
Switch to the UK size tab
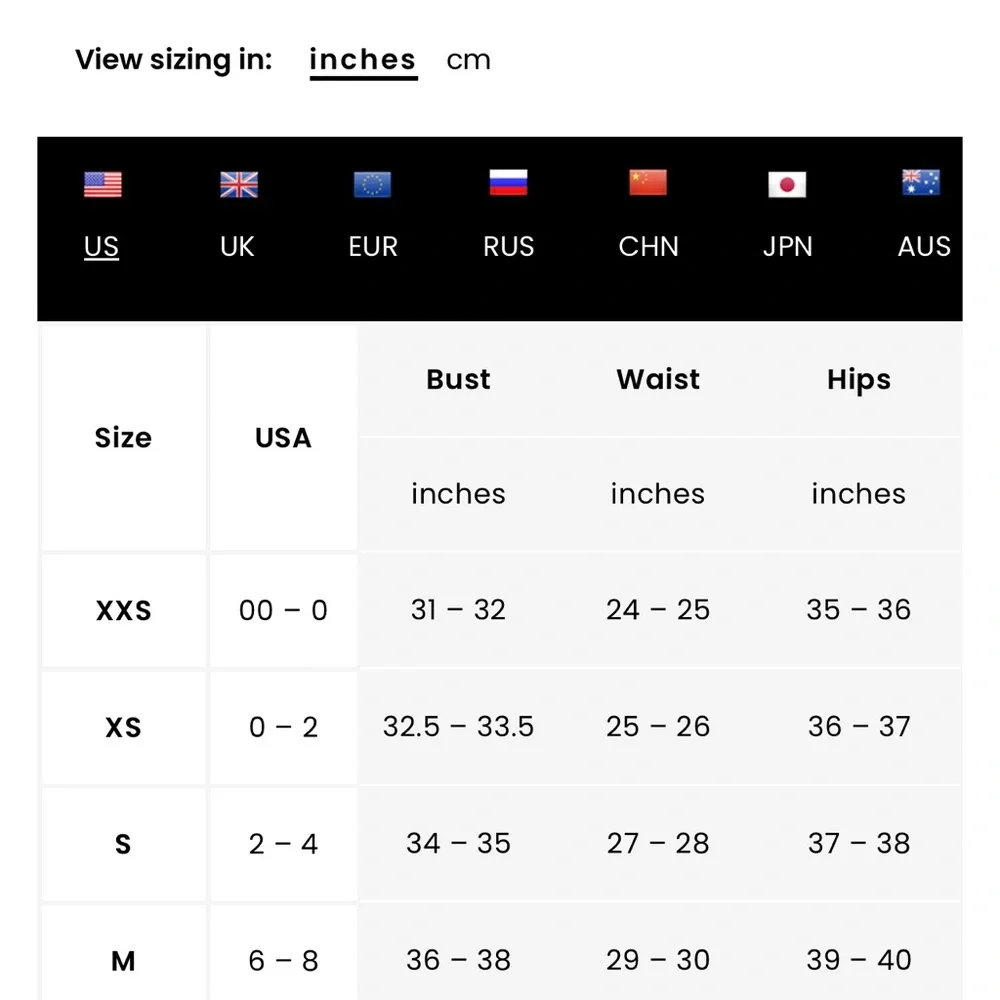point(238,246)
